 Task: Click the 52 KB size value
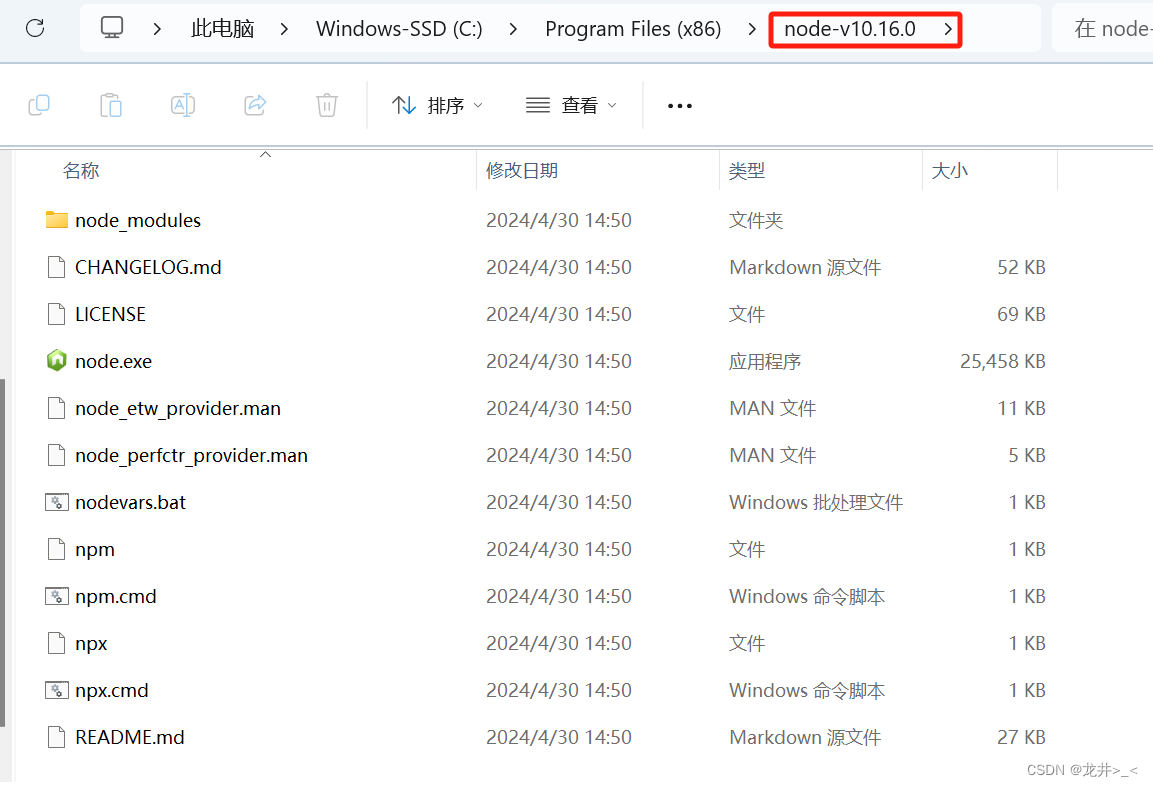[x=1021, y=268]
